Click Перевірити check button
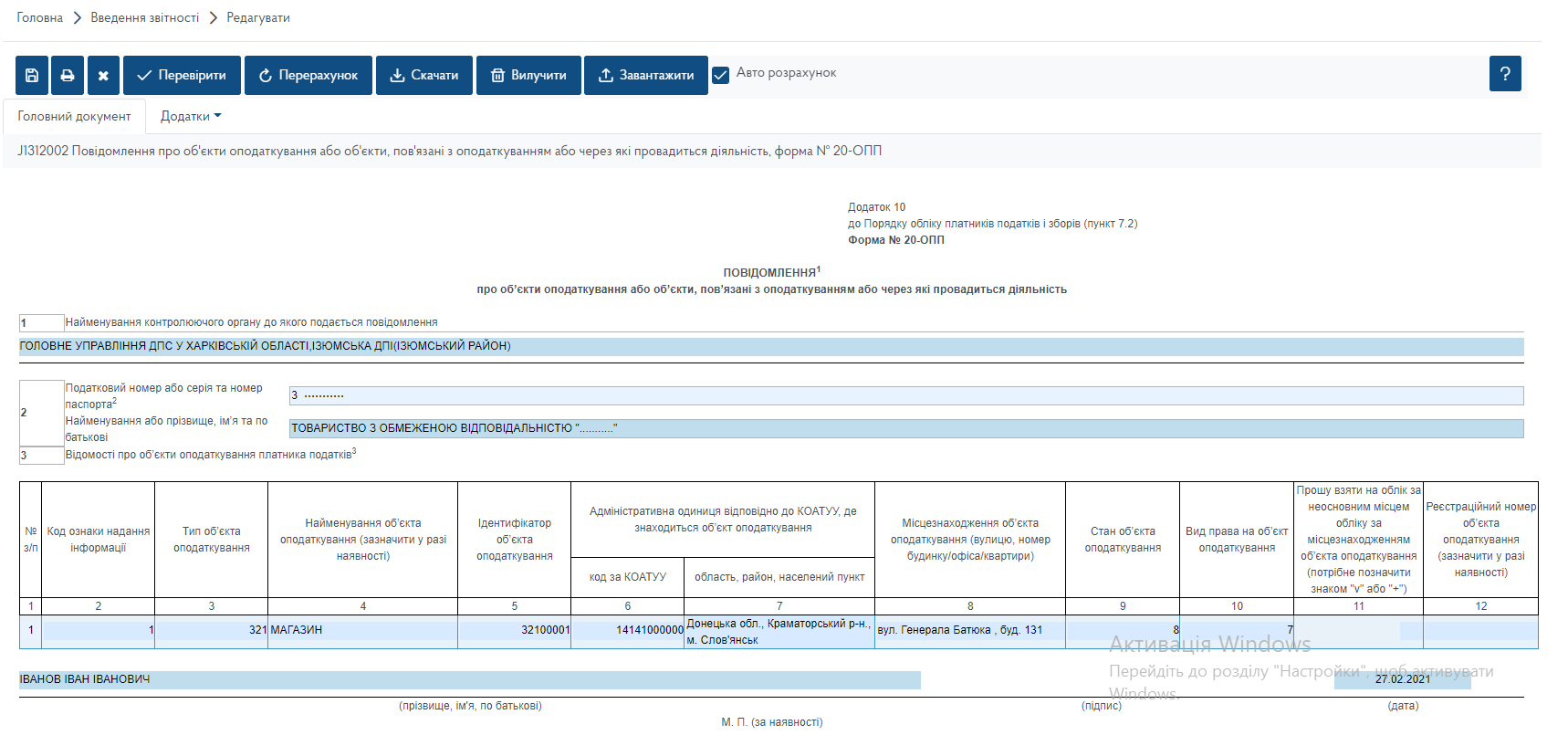Screen dimensions: 1568x746 coord(182,75)
